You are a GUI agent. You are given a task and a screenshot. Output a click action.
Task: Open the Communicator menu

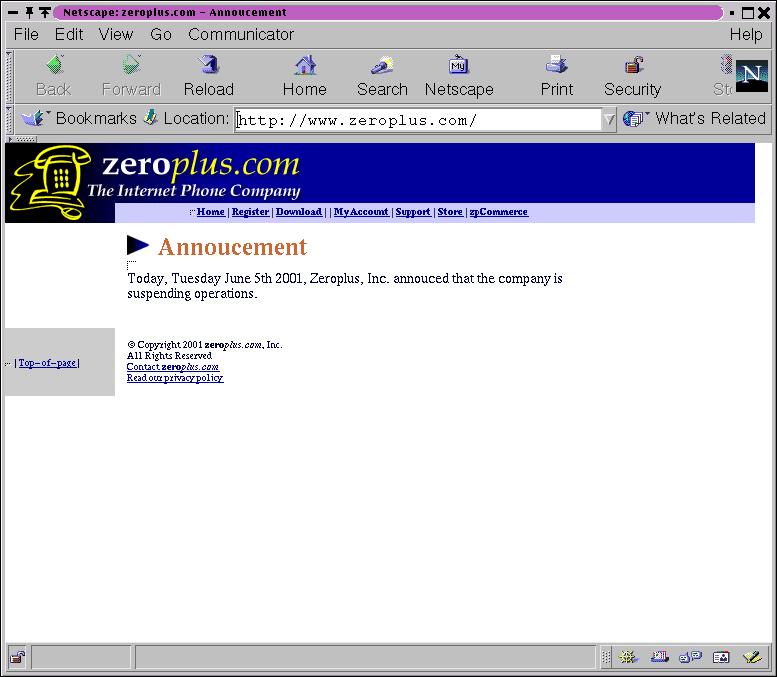tap(241, 34)
